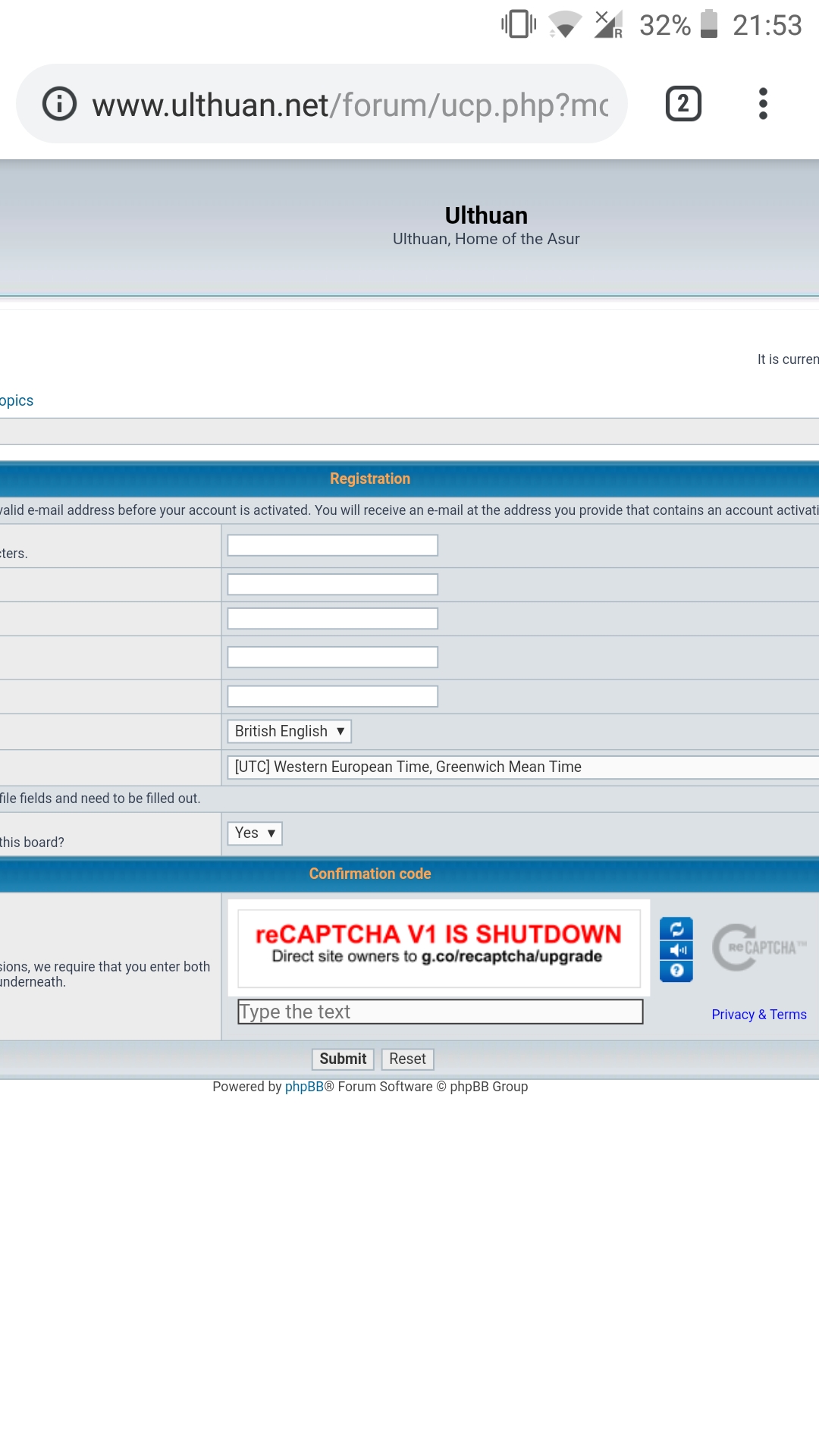Open the browser tab switcher

pos(682,104)
